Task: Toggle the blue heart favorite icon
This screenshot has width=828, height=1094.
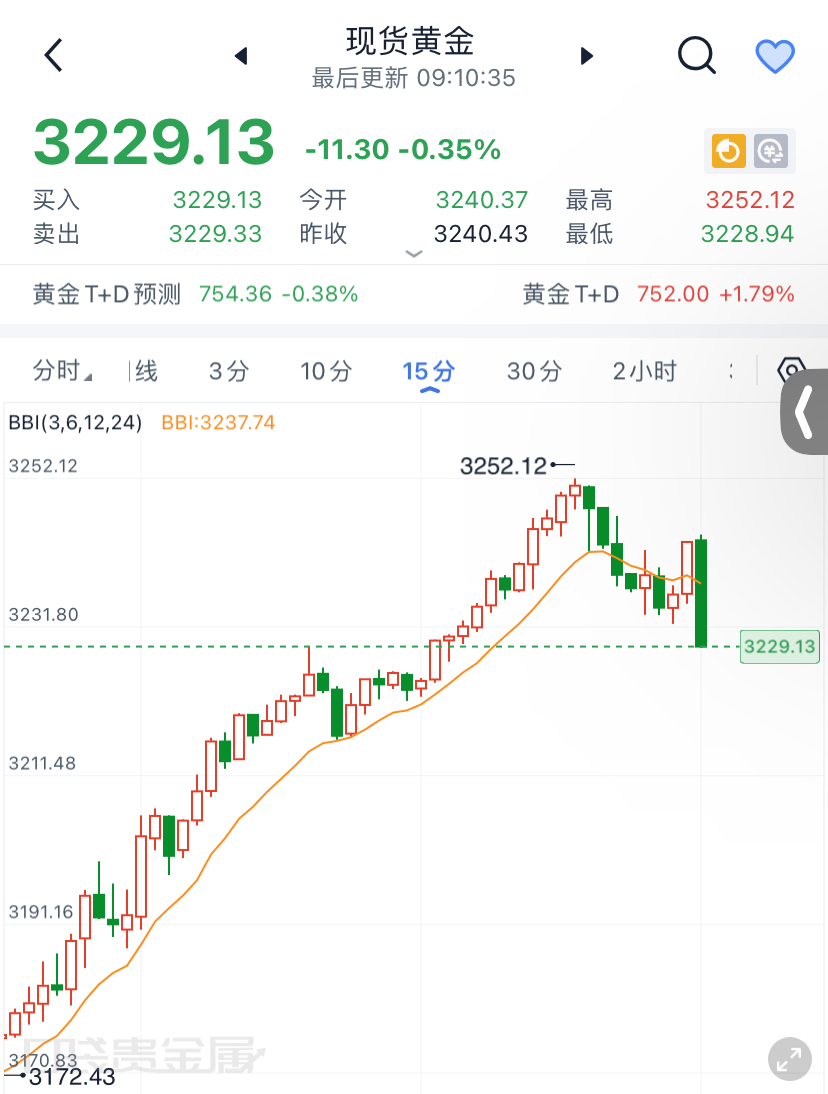Action: pos(775,56)
